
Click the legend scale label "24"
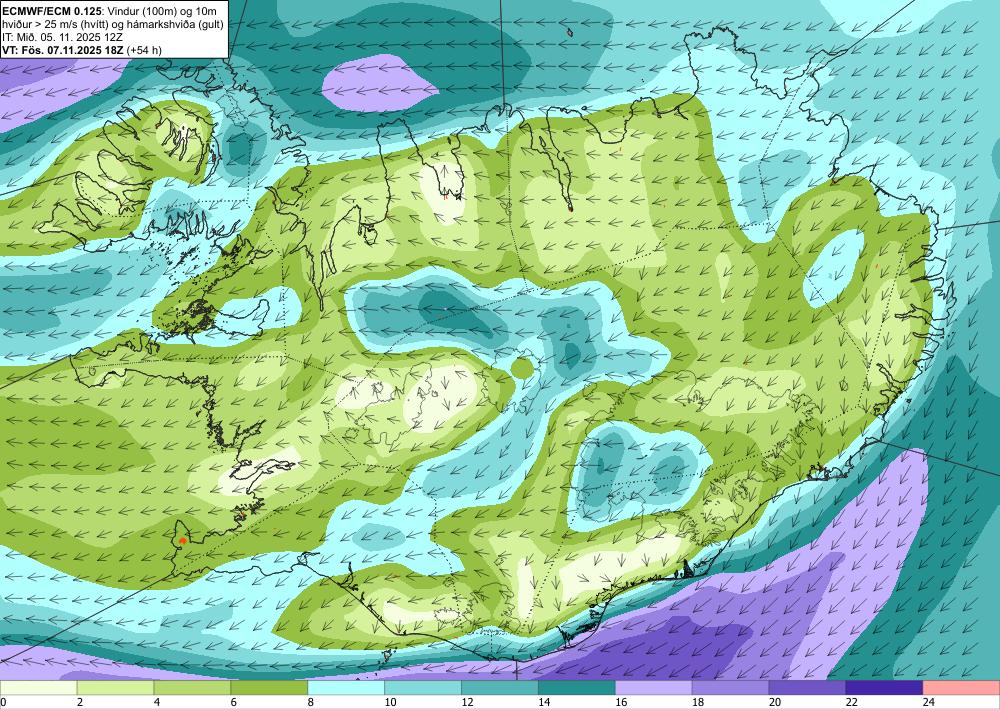coord(929,702)
